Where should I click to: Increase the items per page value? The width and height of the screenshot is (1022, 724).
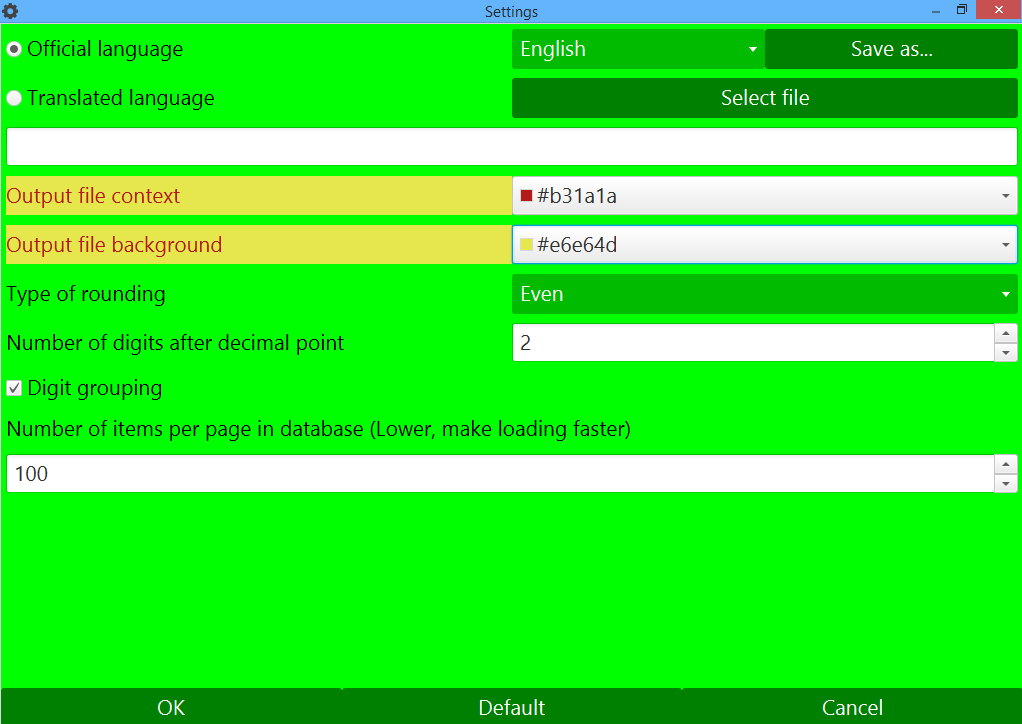point(1006,464)
